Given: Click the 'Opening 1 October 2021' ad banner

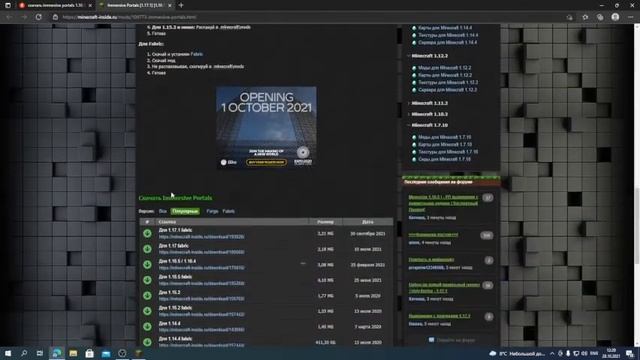Looking at the screenshot, I should coord(266,127).
